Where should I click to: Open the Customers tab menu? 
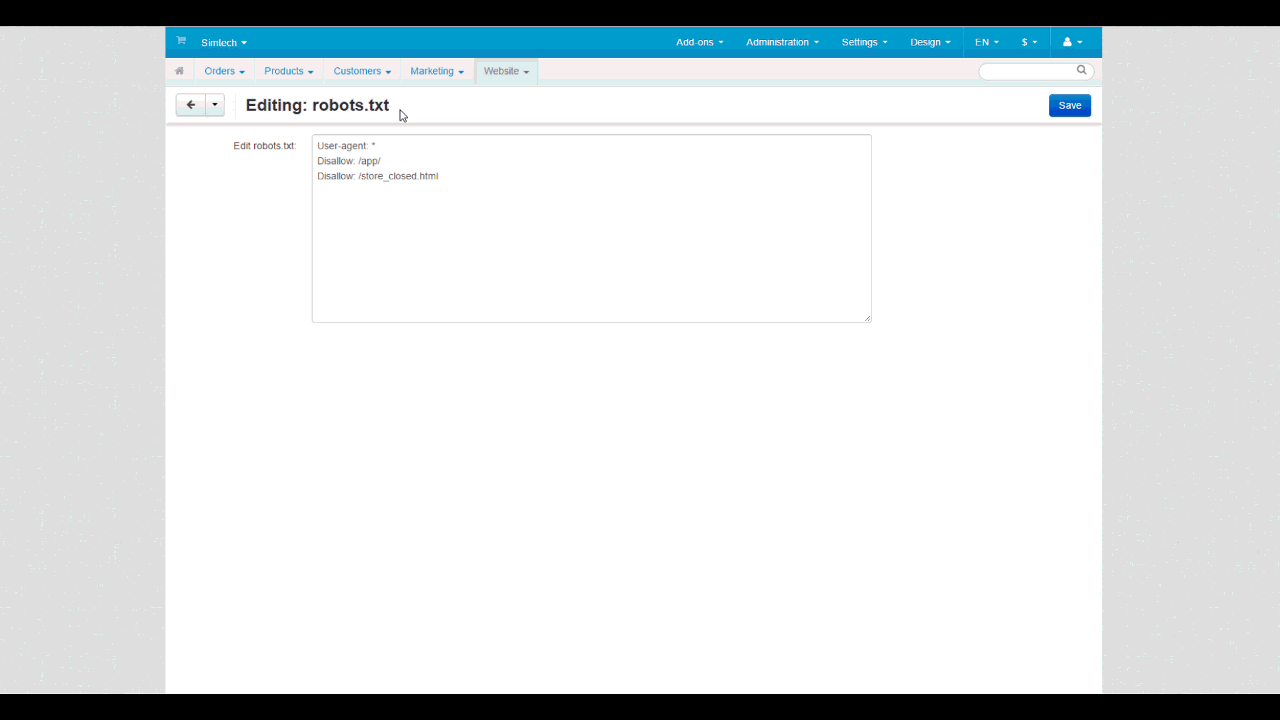pos(361,71)
